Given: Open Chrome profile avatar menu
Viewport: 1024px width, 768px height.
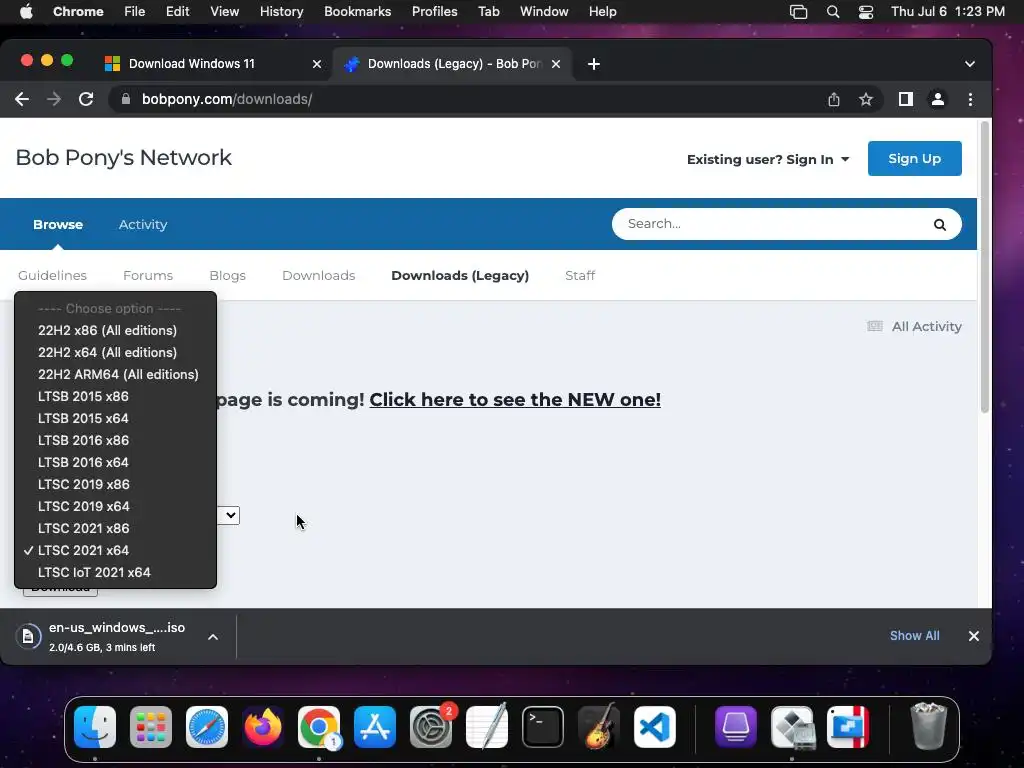Looking at the screenshot, I should click(938, 99).
